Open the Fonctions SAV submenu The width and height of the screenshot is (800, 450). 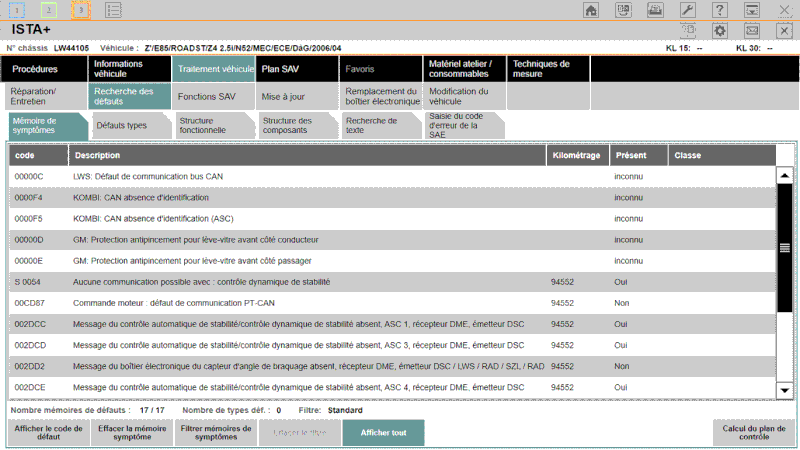coord(213,96)
